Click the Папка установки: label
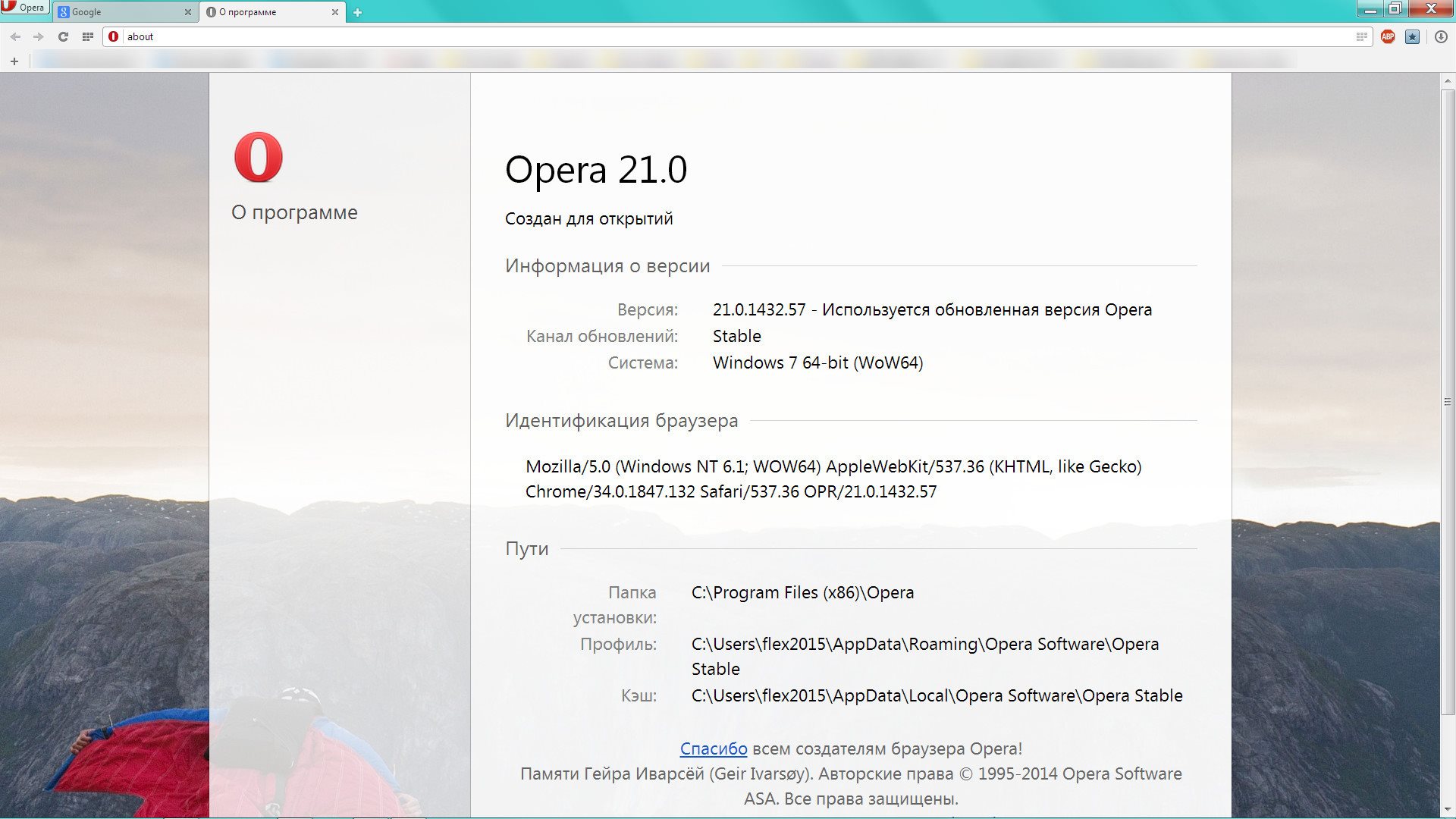The width and height of the screenshot is (1456, 819). (x=615, y=604)
